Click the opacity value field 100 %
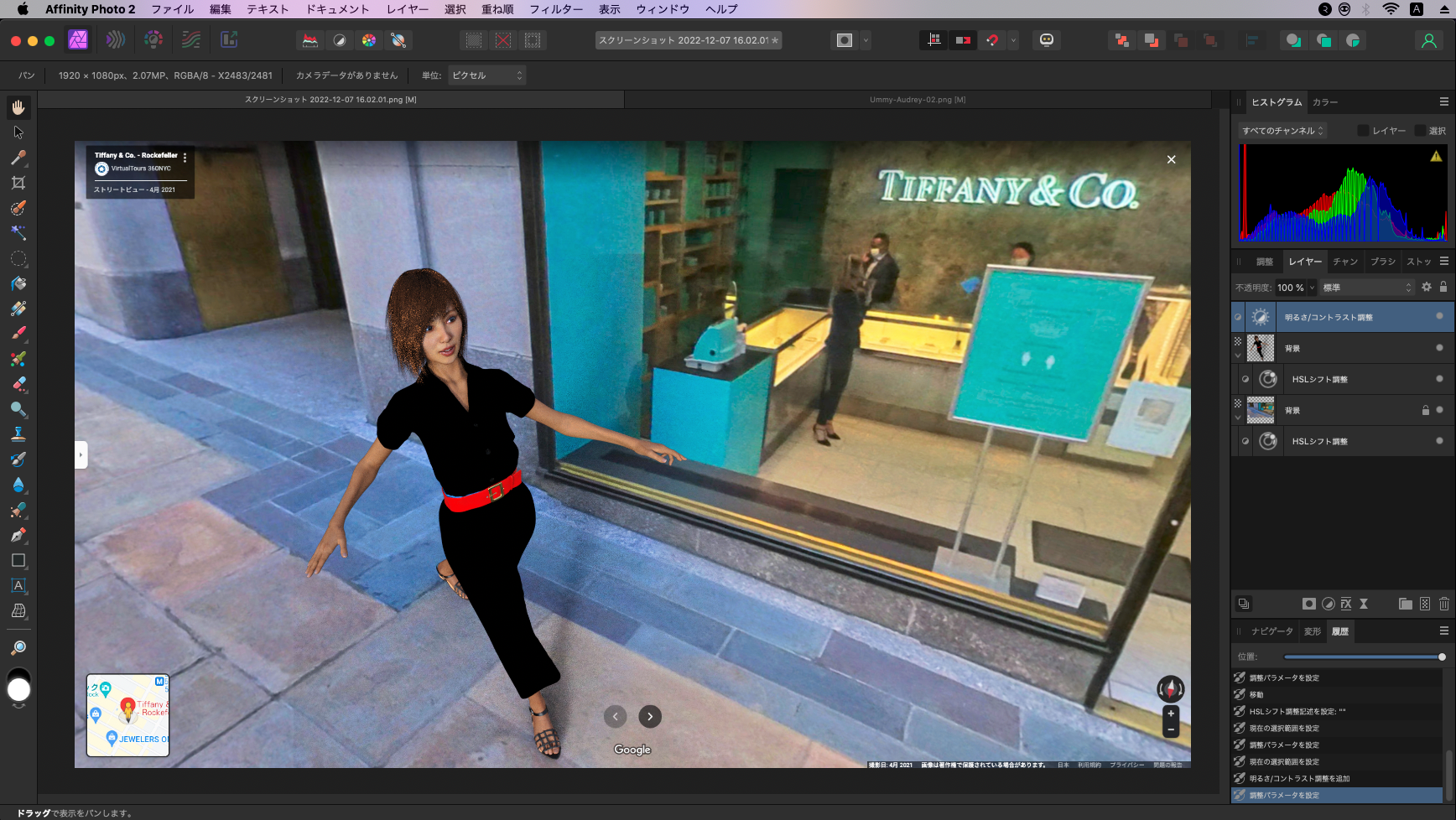Viewport: 1456px width, 820px height. point(1290,288)
